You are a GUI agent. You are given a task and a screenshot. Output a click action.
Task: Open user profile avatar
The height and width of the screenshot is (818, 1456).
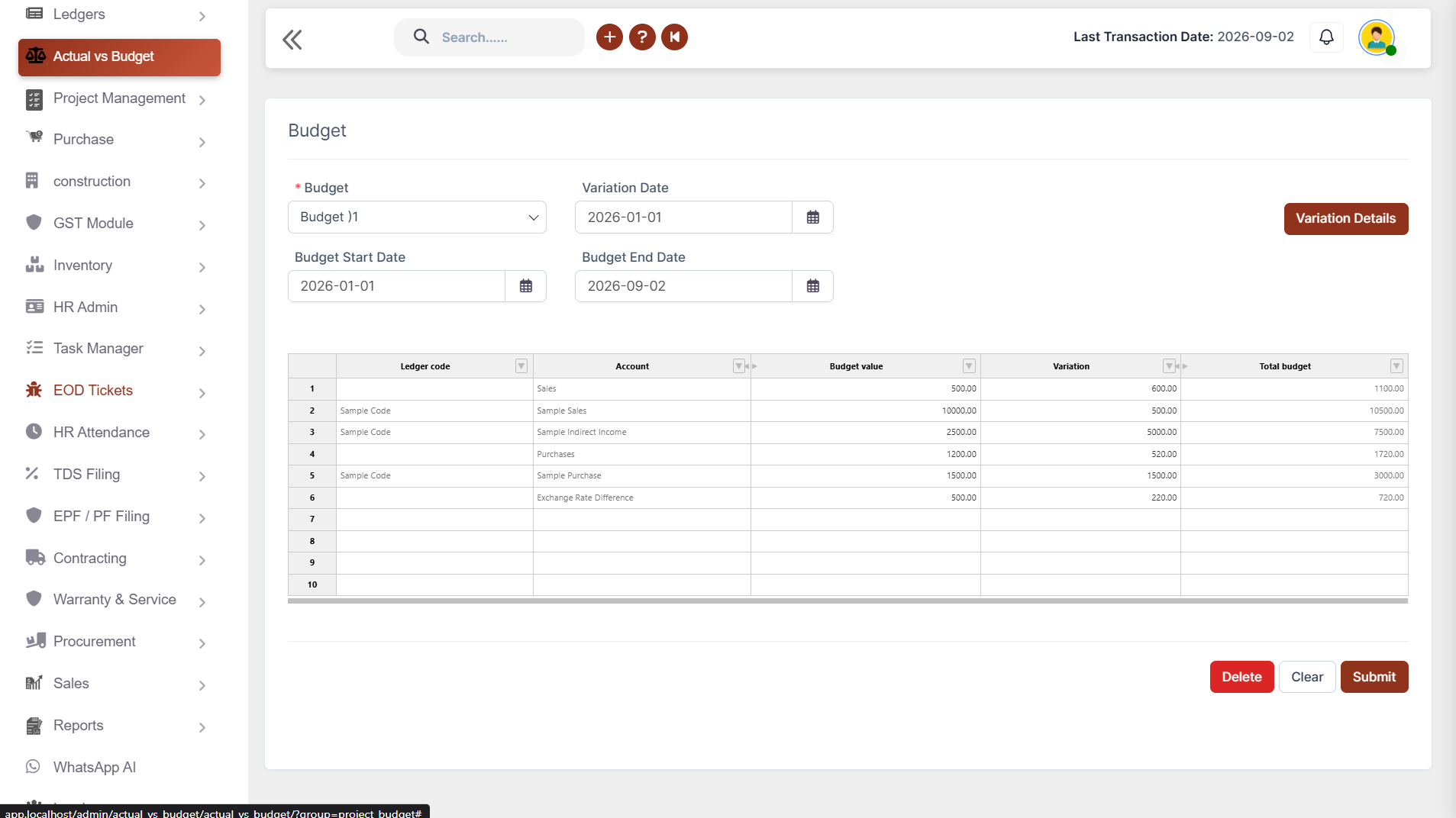click(x=1377, y=37)
